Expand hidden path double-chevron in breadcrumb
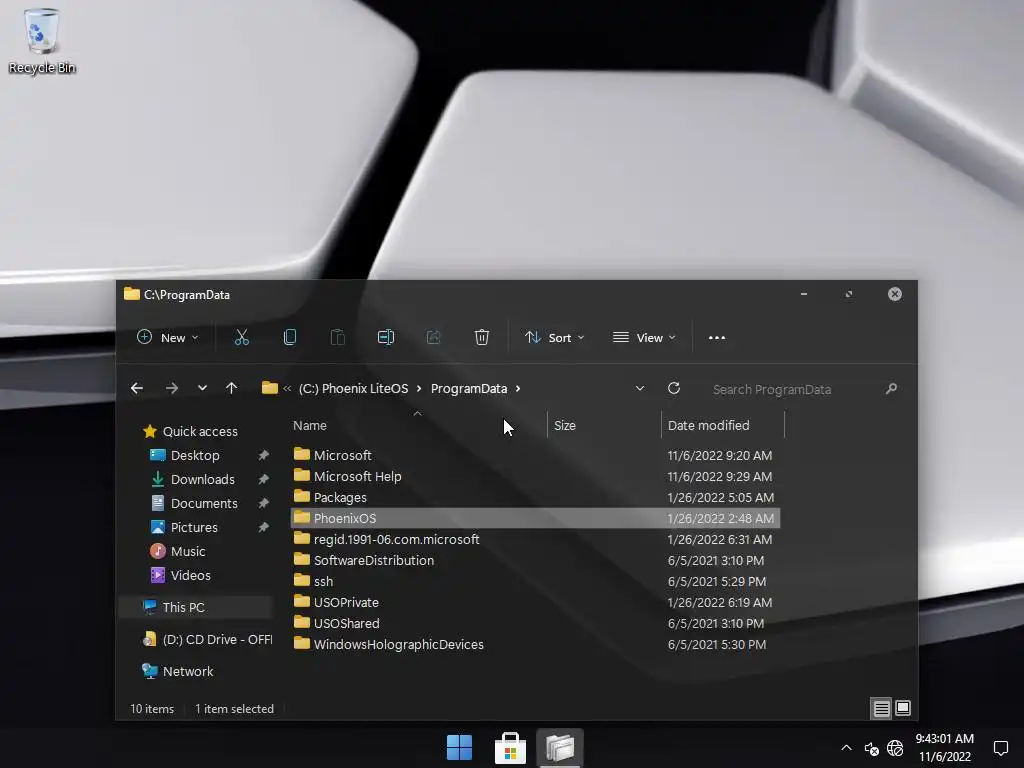Viewport: 1024px width, 768px height. point(287,389)
